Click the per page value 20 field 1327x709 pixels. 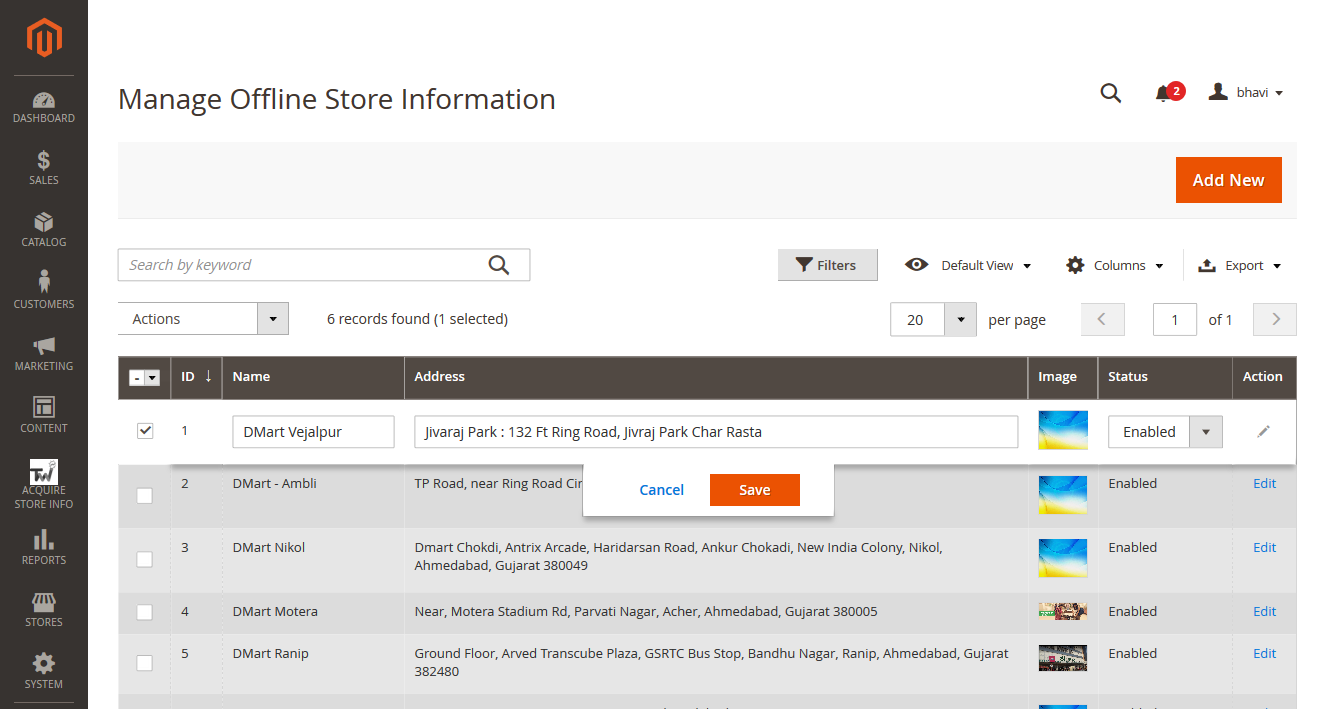(917, 320)
